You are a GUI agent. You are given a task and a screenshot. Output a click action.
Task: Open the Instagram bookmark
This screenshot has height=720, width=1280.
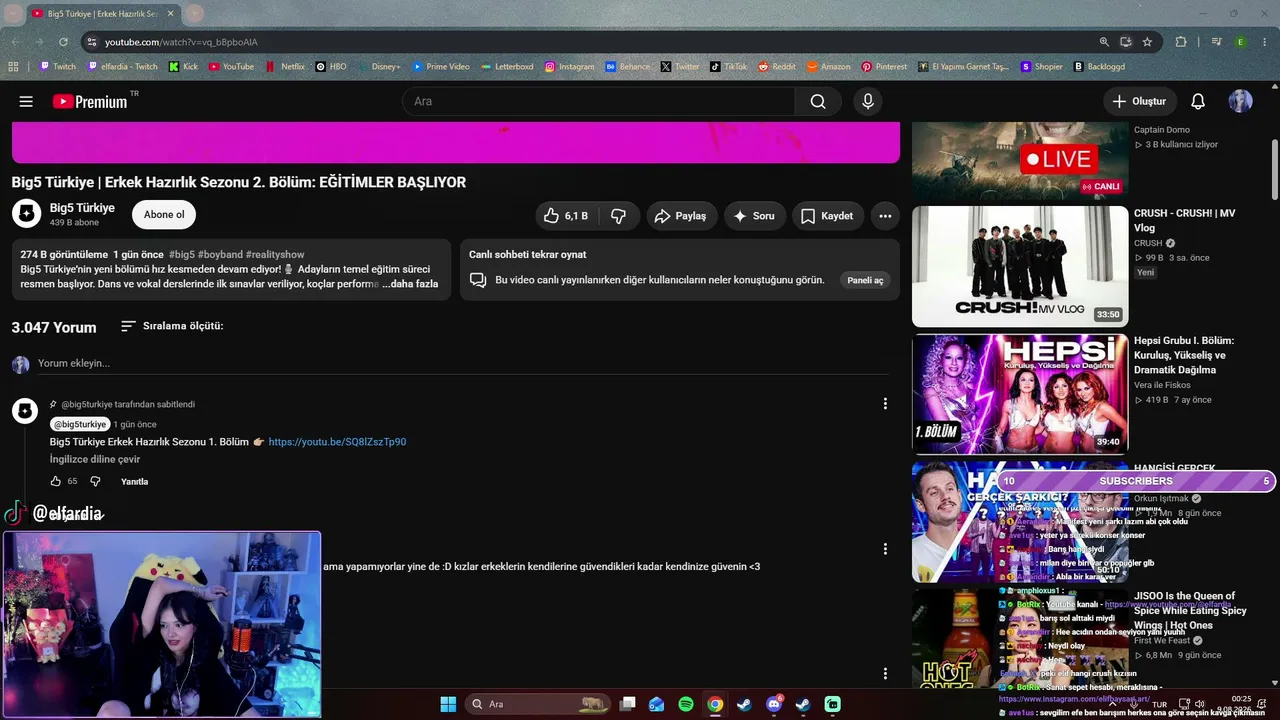pyautogui.click(x=569, y=67)
